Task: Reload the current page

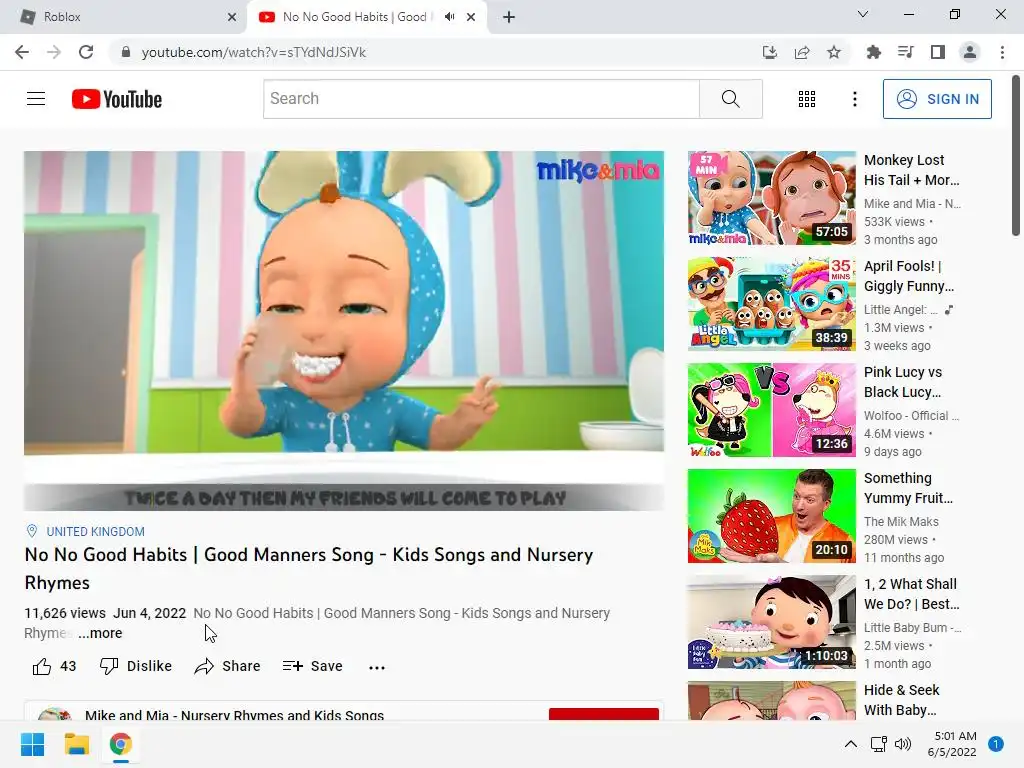Action: (86, 52)
